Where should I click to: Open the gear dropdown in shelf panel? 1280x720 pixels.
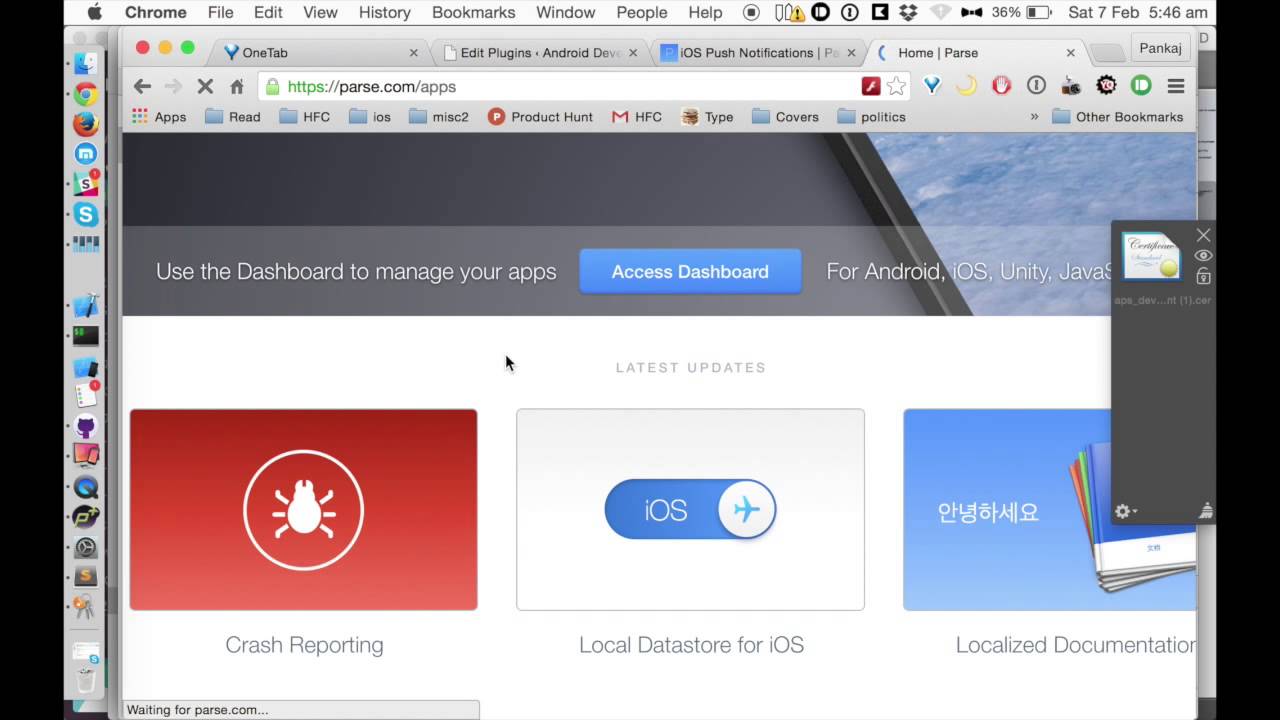pos(1125,511)
